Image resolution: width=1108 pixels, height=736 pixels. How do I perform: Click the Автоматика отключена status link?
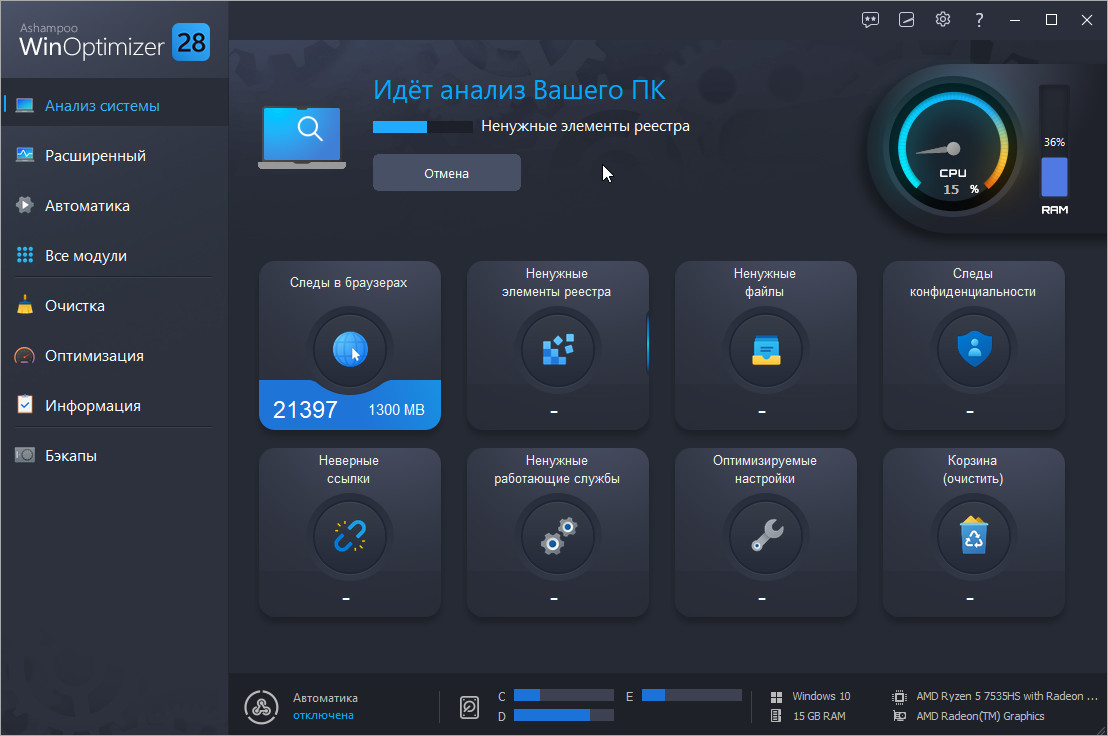coord(323,715)
